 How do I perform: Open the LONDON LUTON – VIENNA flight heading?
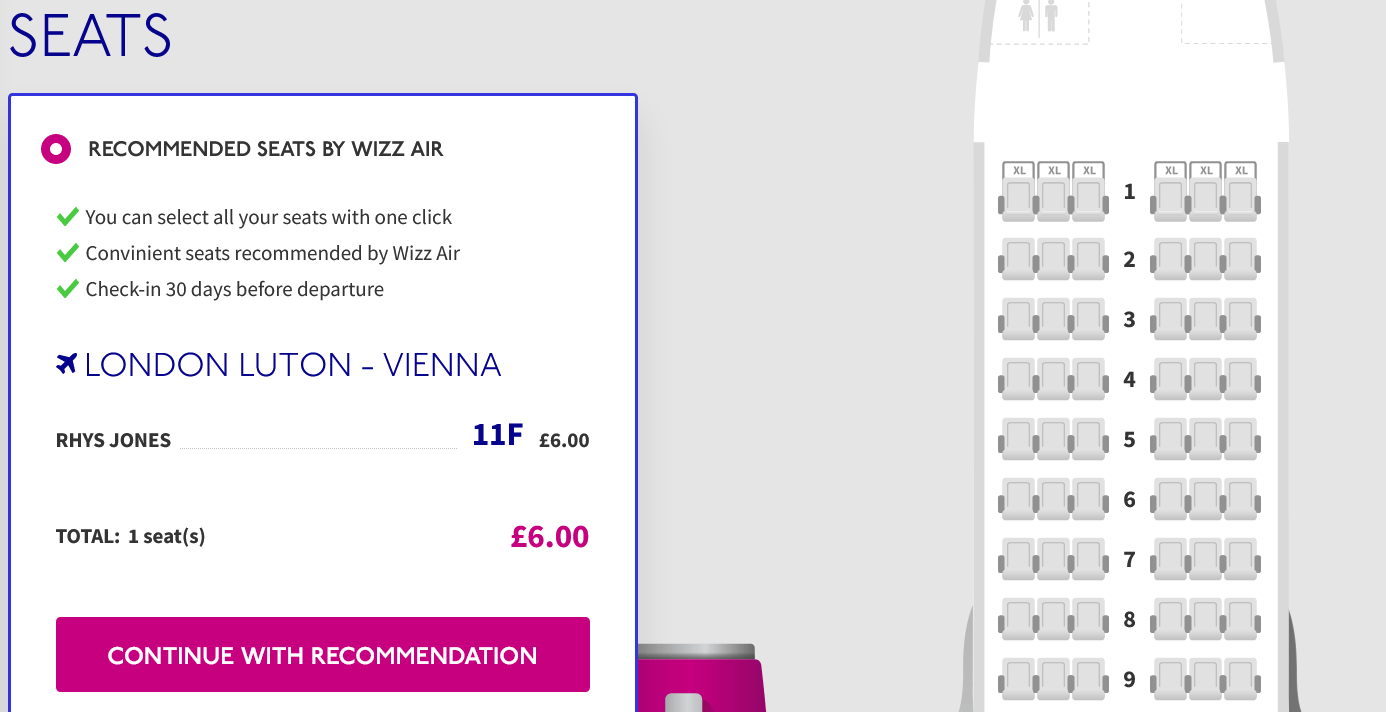pyautogui.click(x=290, y=364)
